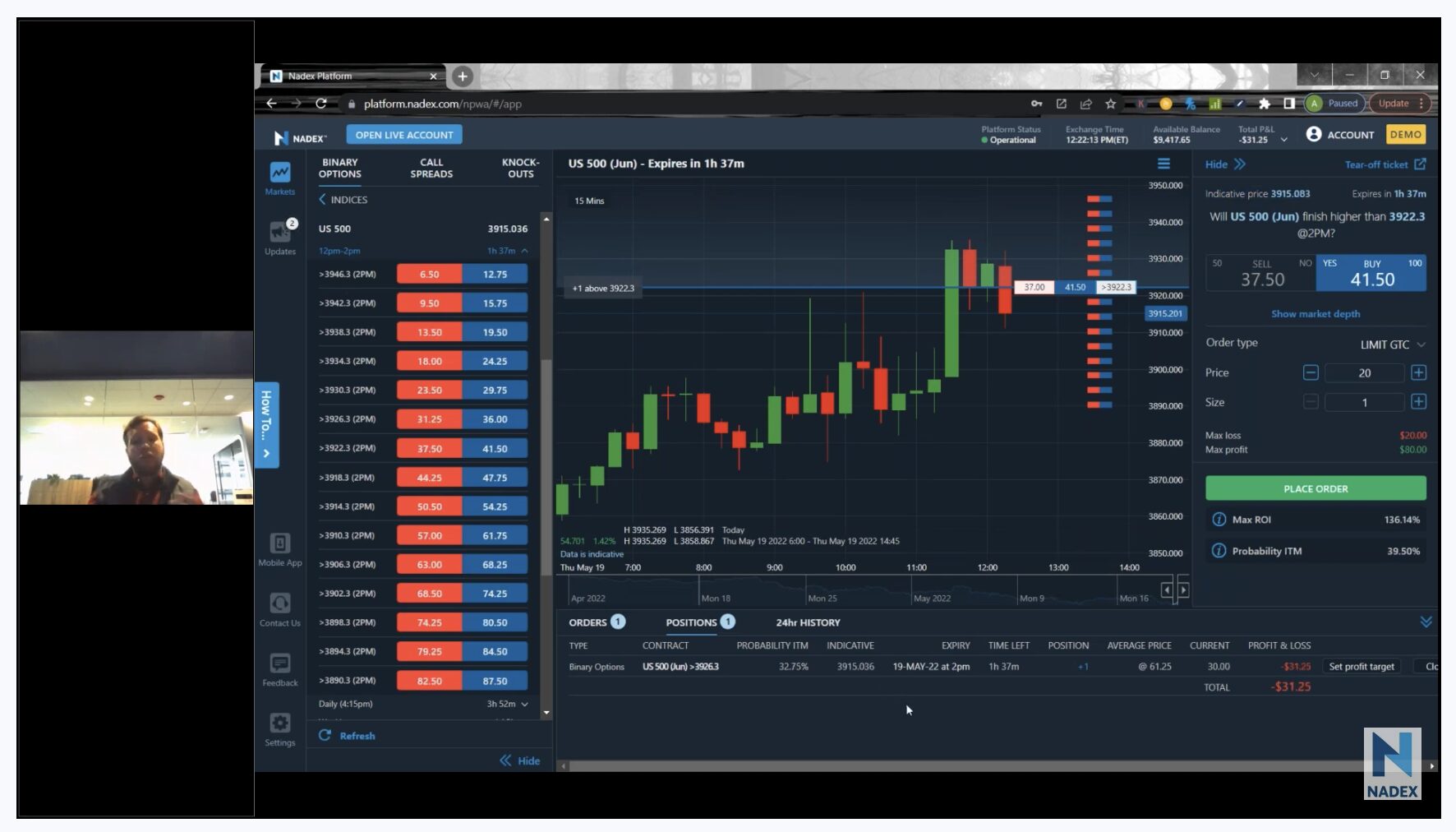Open Show market depth link
Screen dimensions: 1456x832
(x=1315, y=313)
